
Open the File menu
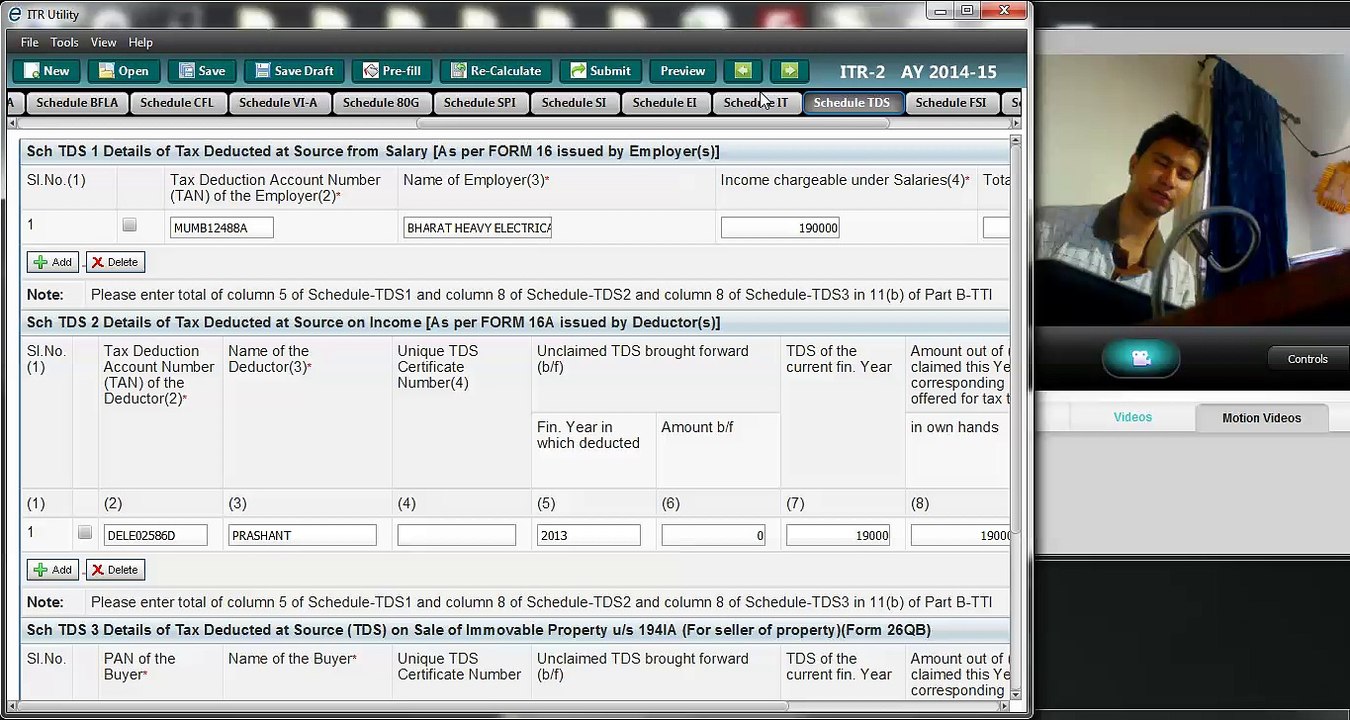click(30, 42)
